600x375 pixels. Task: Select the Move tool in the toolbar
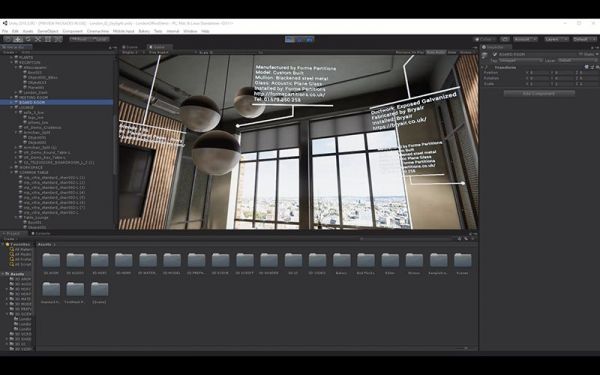18,39
